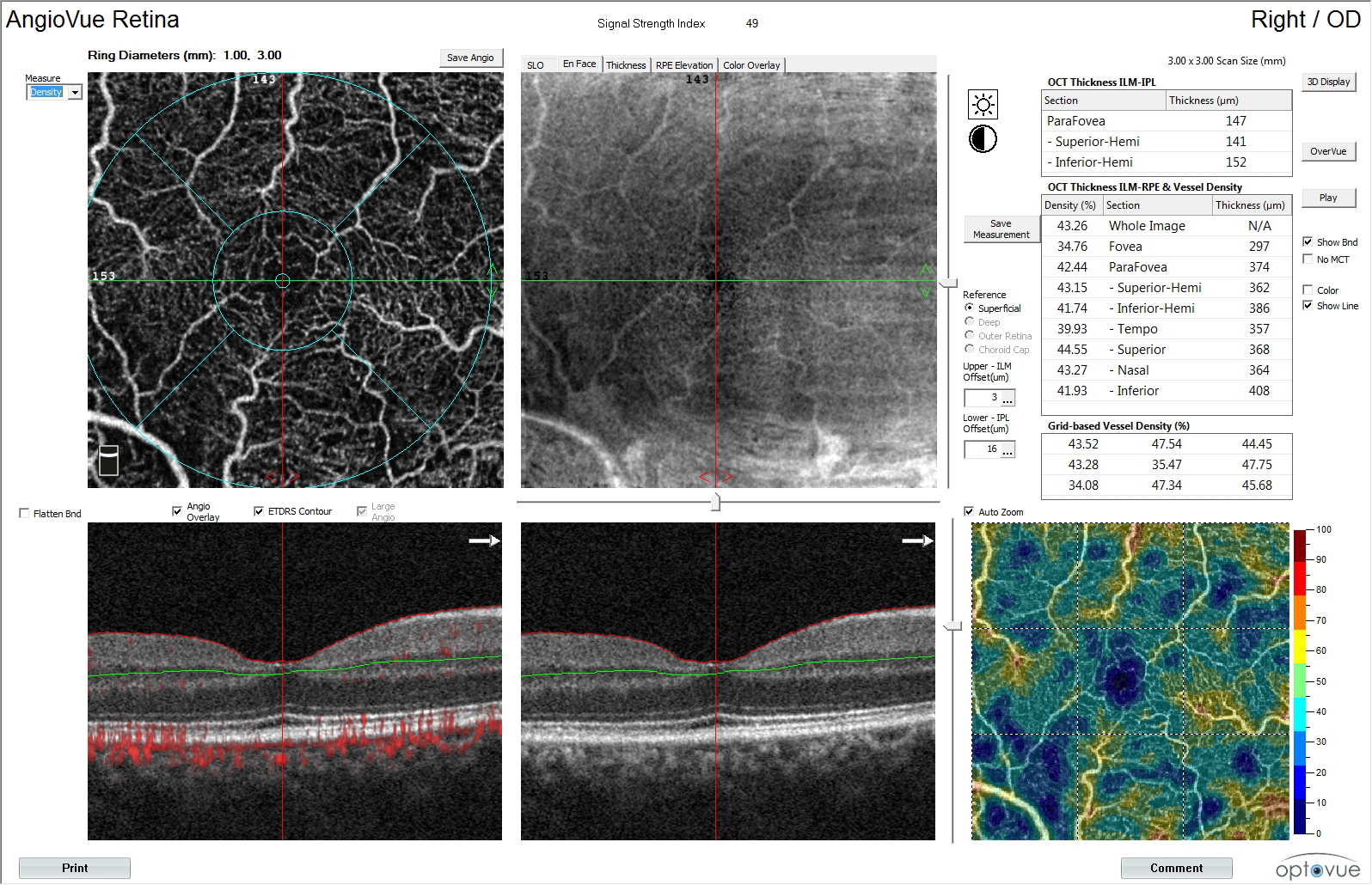Select the Outer Retina reference radio button
This screenshot has width=1372, height=885.
[970, 335]
